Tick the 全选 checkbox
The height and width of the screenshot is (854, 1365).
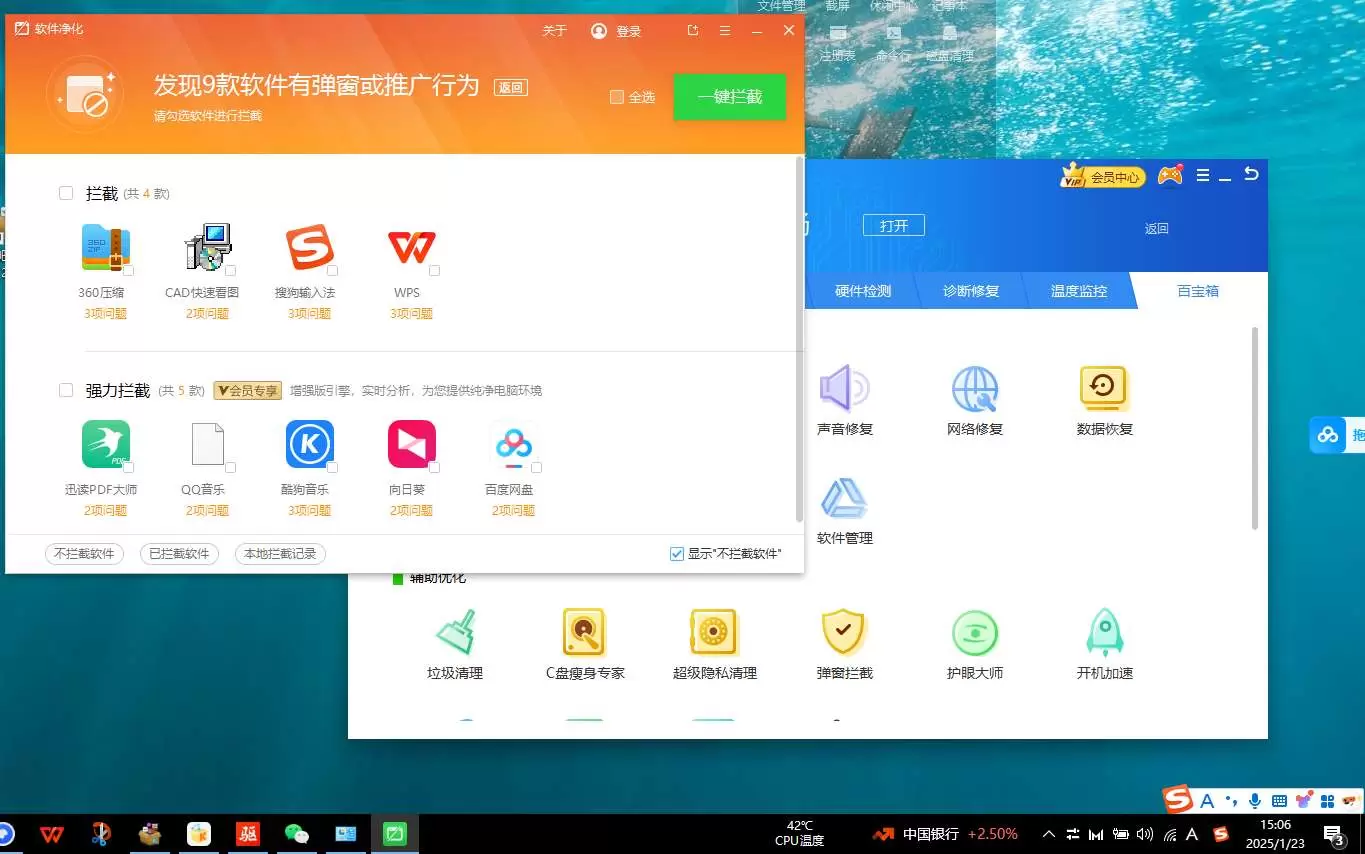(617, 97)
